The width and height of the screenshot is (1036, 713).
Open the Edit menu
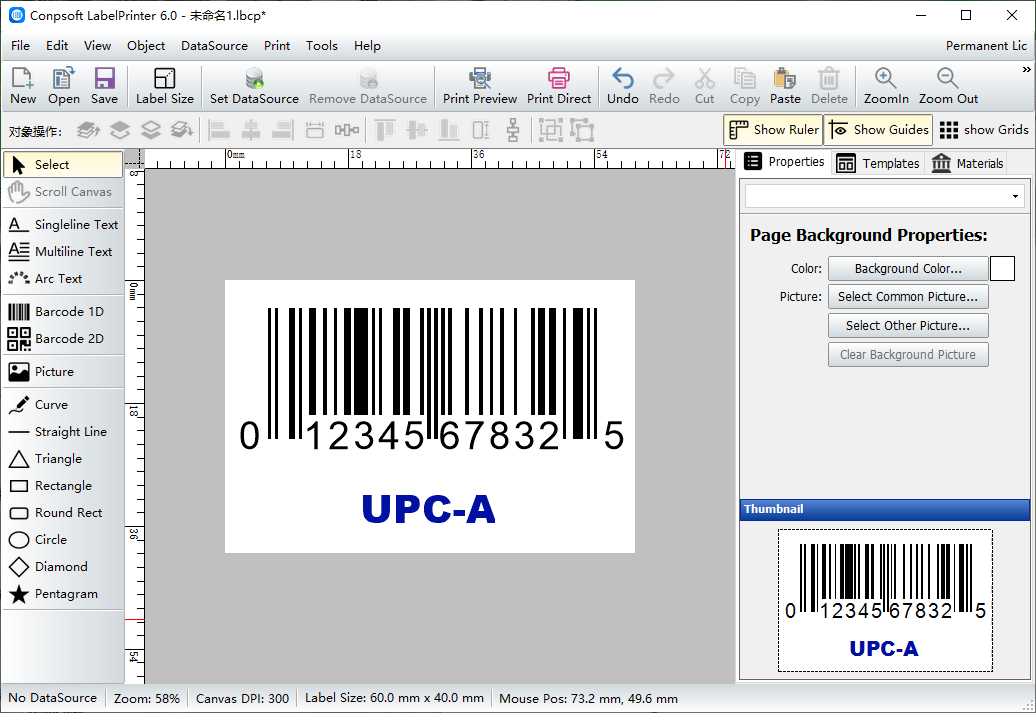[x=57, y=46]
